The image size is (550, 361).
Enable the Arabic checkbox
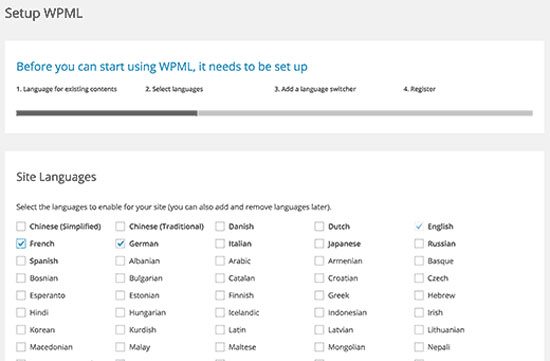[x=220, y=261]
